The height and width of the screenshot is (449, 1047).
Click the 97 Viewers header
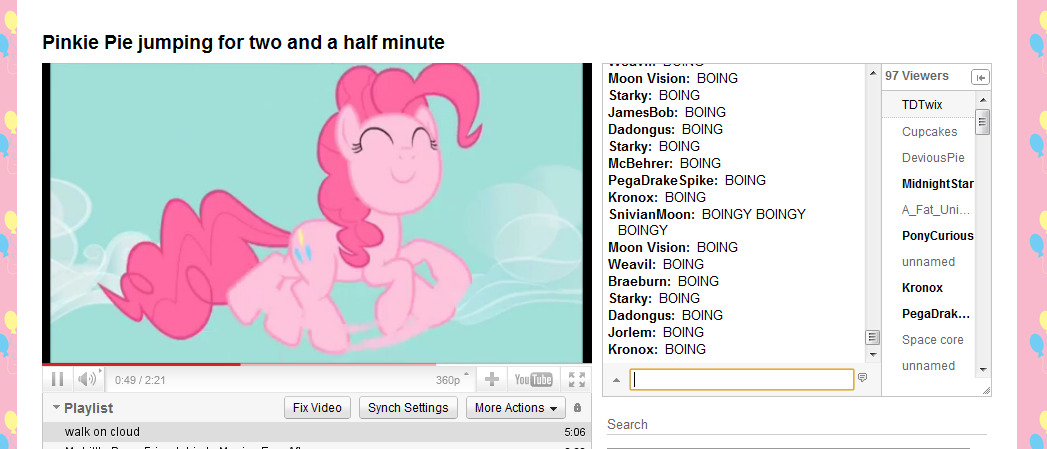(917, 76)
